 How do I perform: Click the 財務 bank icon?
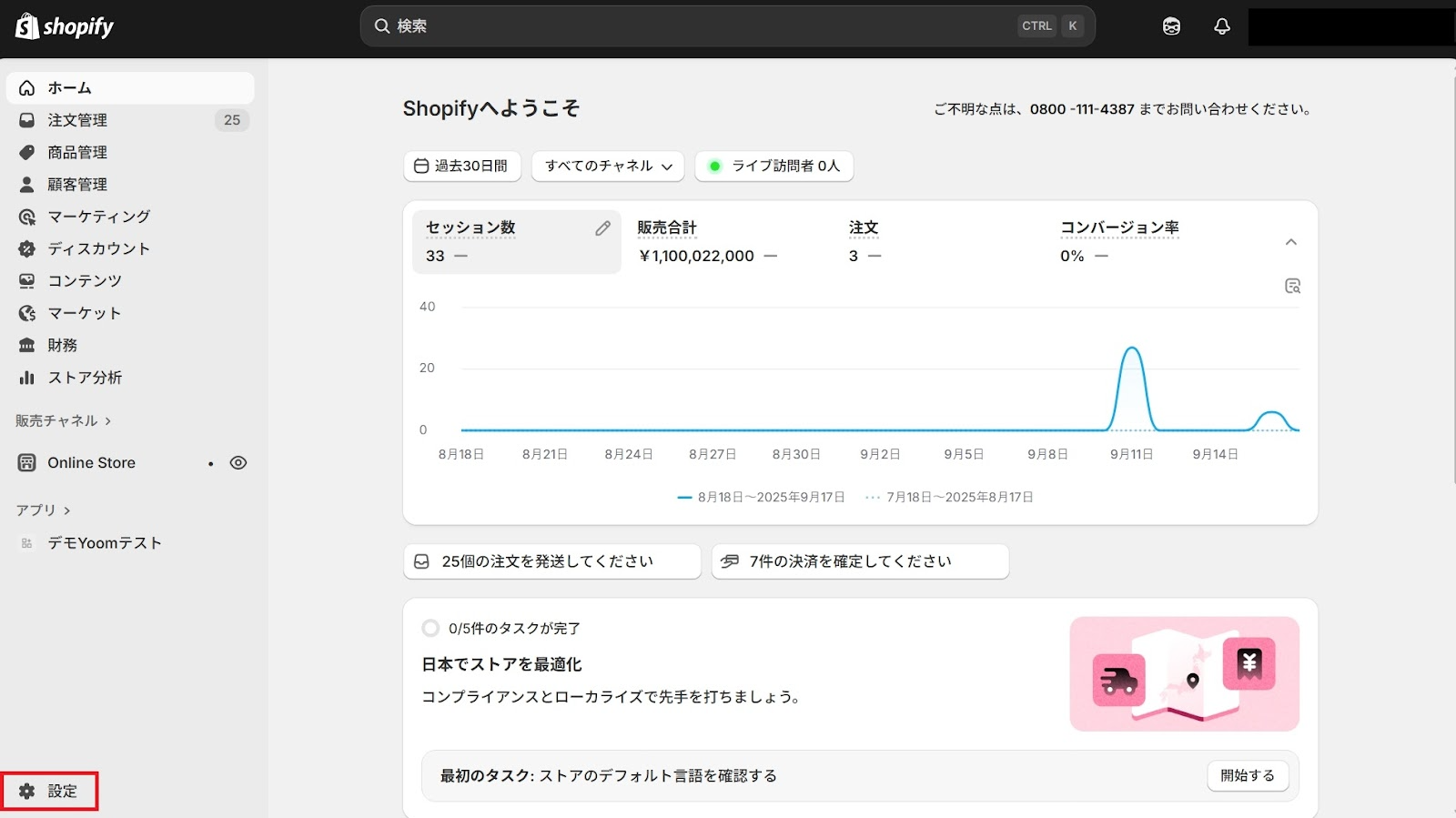[27, 346]
